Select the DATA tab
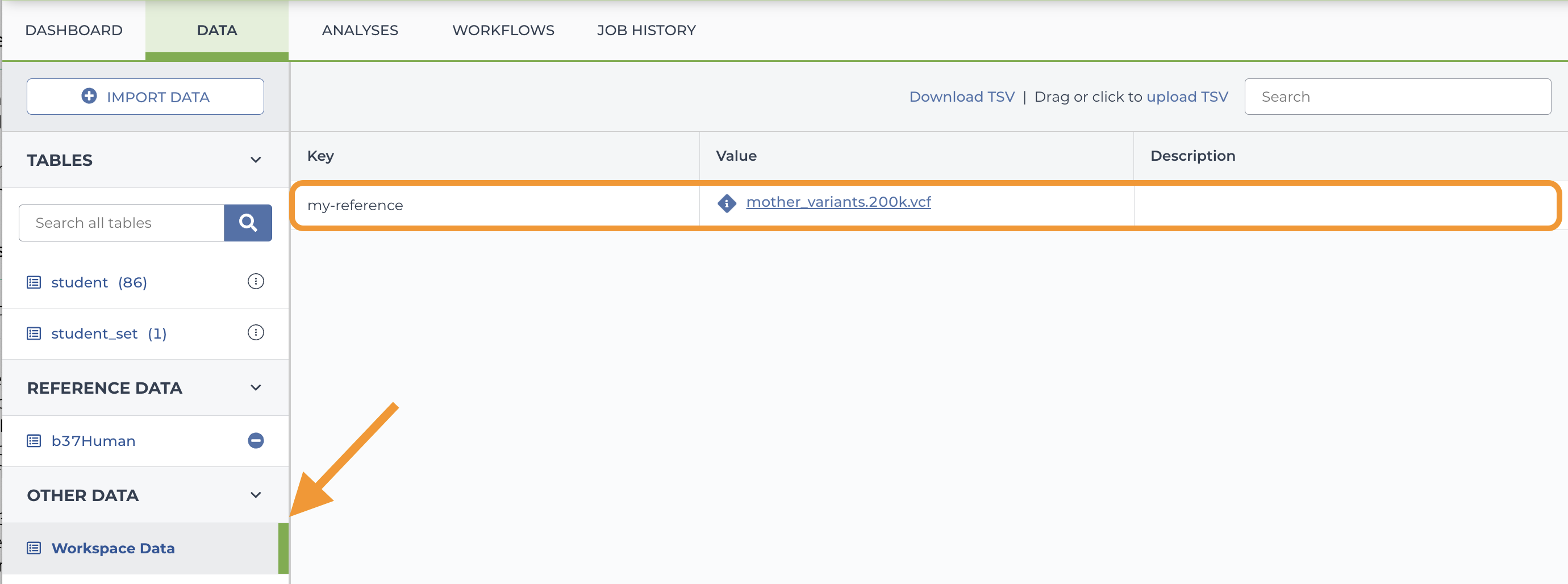This screenshot has height=584, width=1568. [x=216, y=31]
